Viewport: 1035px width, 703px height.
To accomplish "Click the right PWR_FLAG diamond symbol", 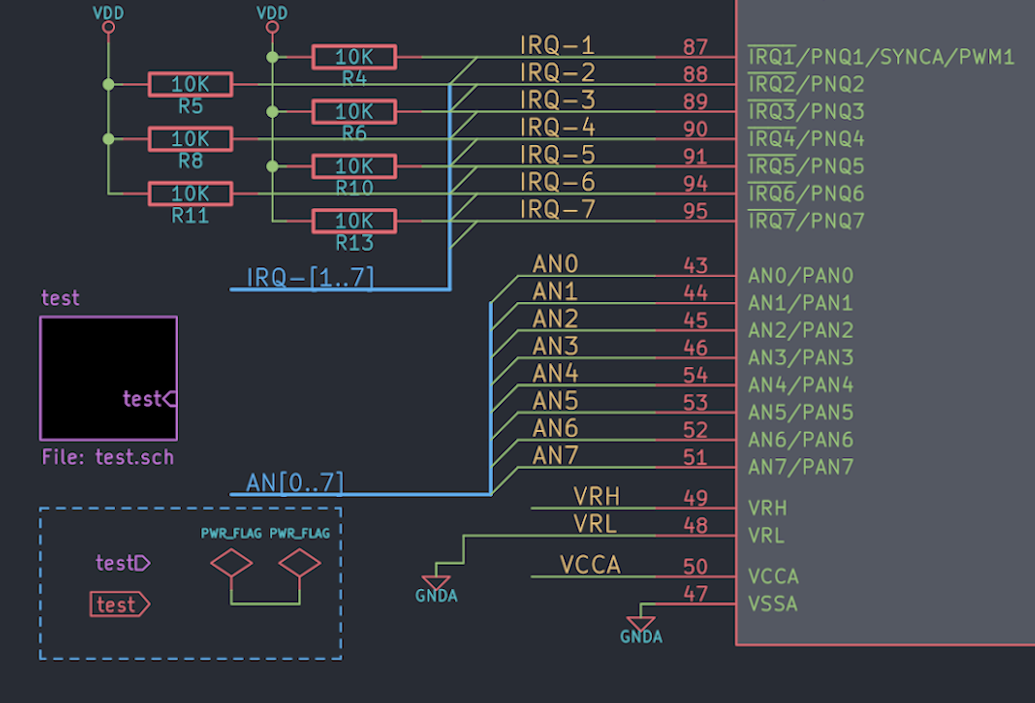I will [300, 564].
